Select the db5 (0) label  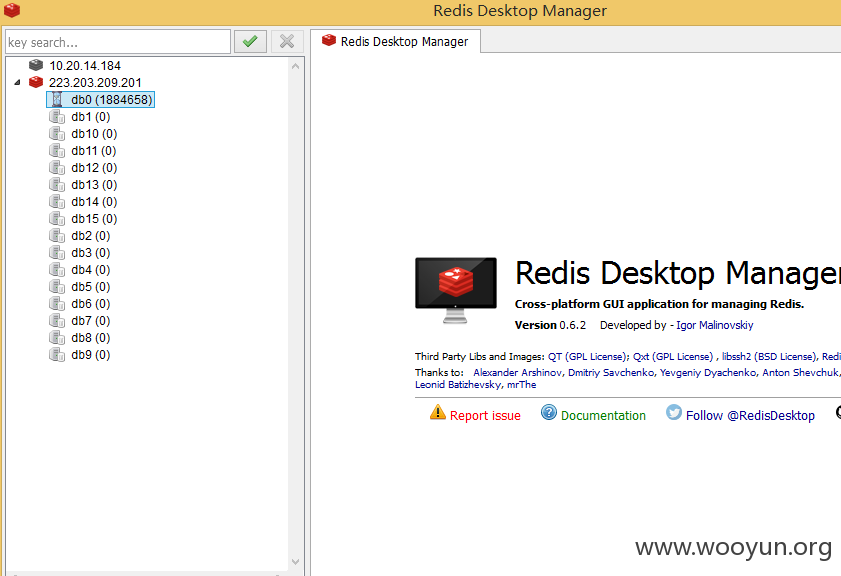coord(91,286)
